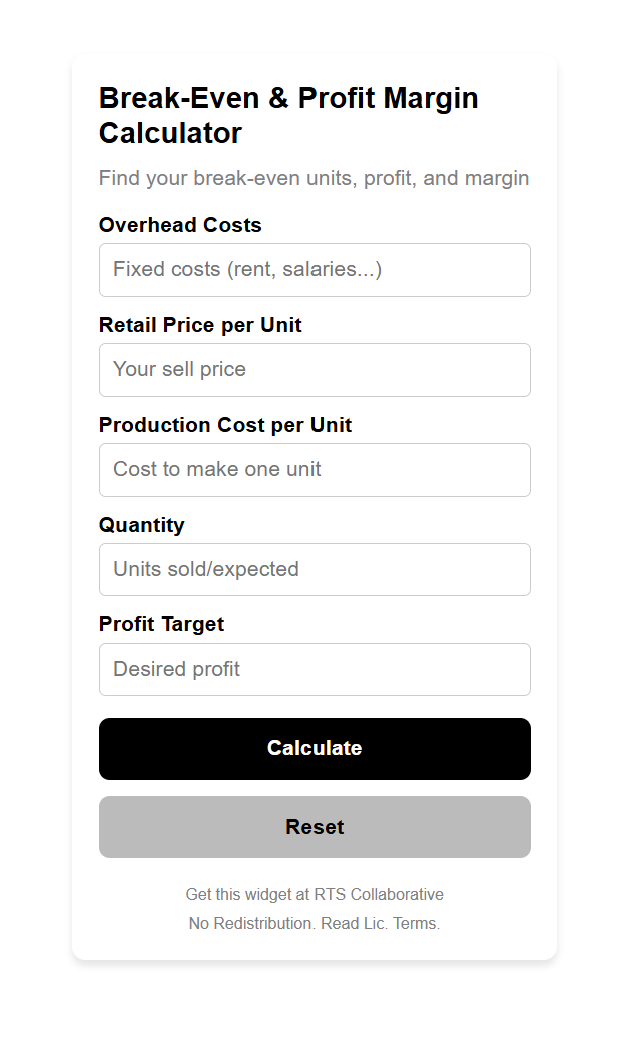Click the Break-Even & Profit Margin Calculator heading
Image resolution: width=624 pixels, height=1040 pixels.
[288, 114]
